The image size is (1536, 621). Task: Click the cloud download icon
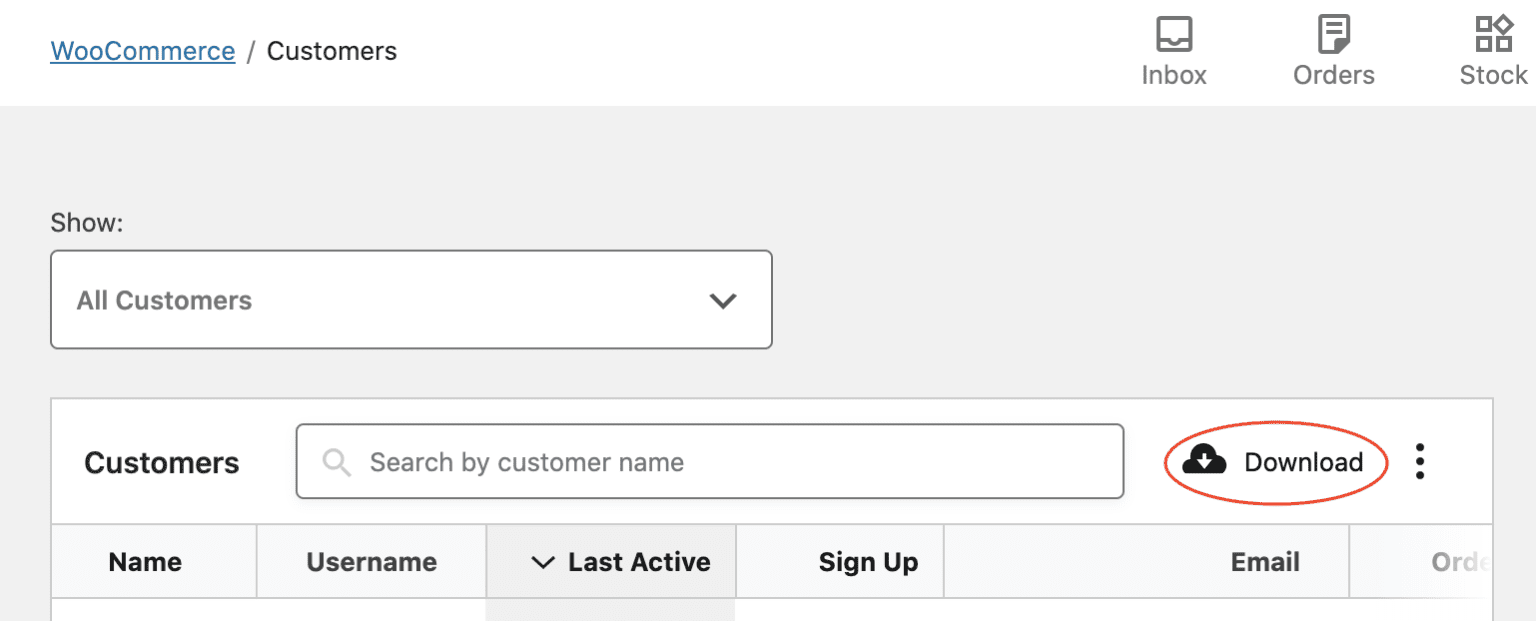pyautogui.click(x=1204, y=461)
